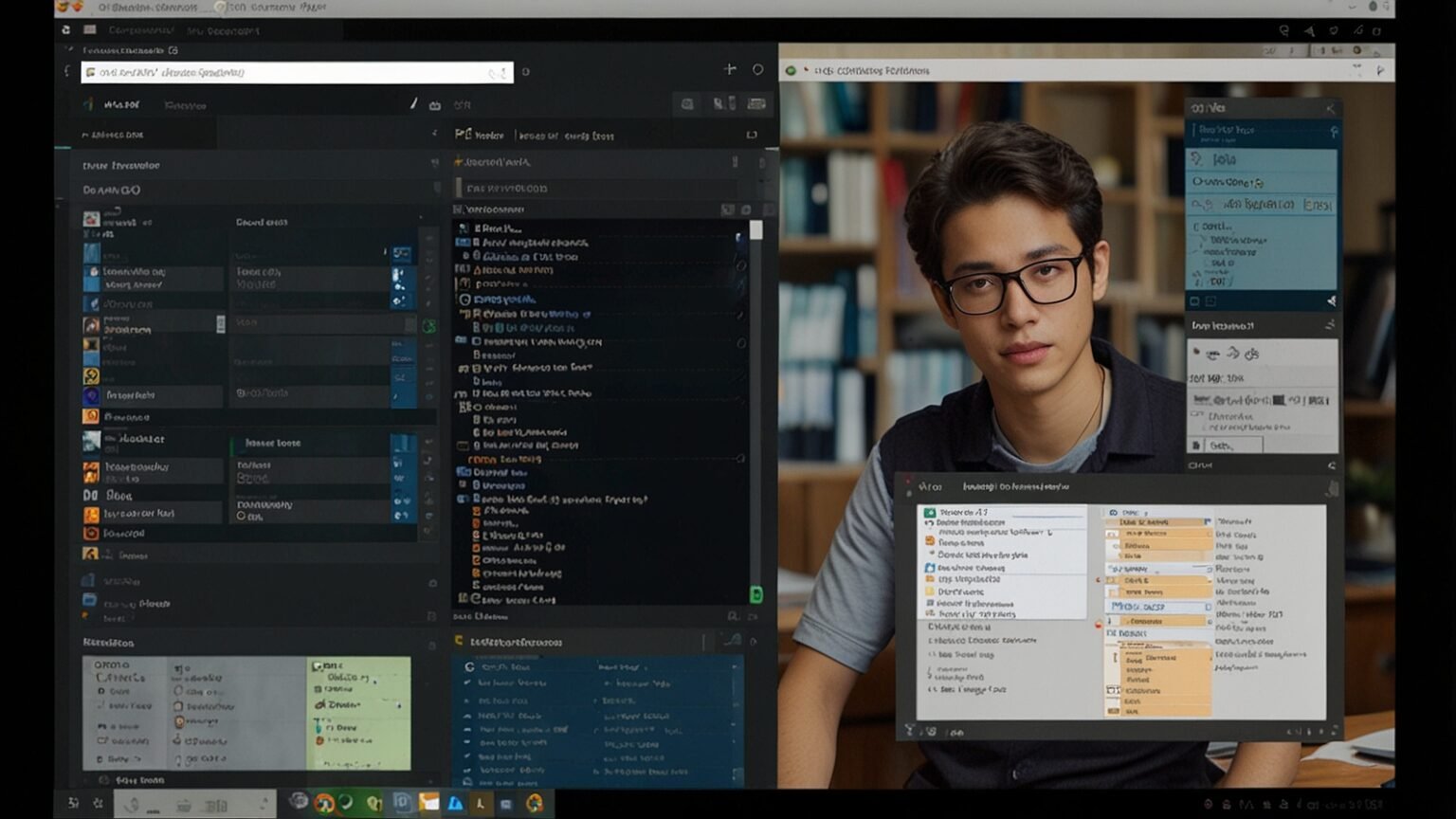
Task: Collapse the left panel using its header chevron
Action: pyautogui.click(x=434, y=134)
